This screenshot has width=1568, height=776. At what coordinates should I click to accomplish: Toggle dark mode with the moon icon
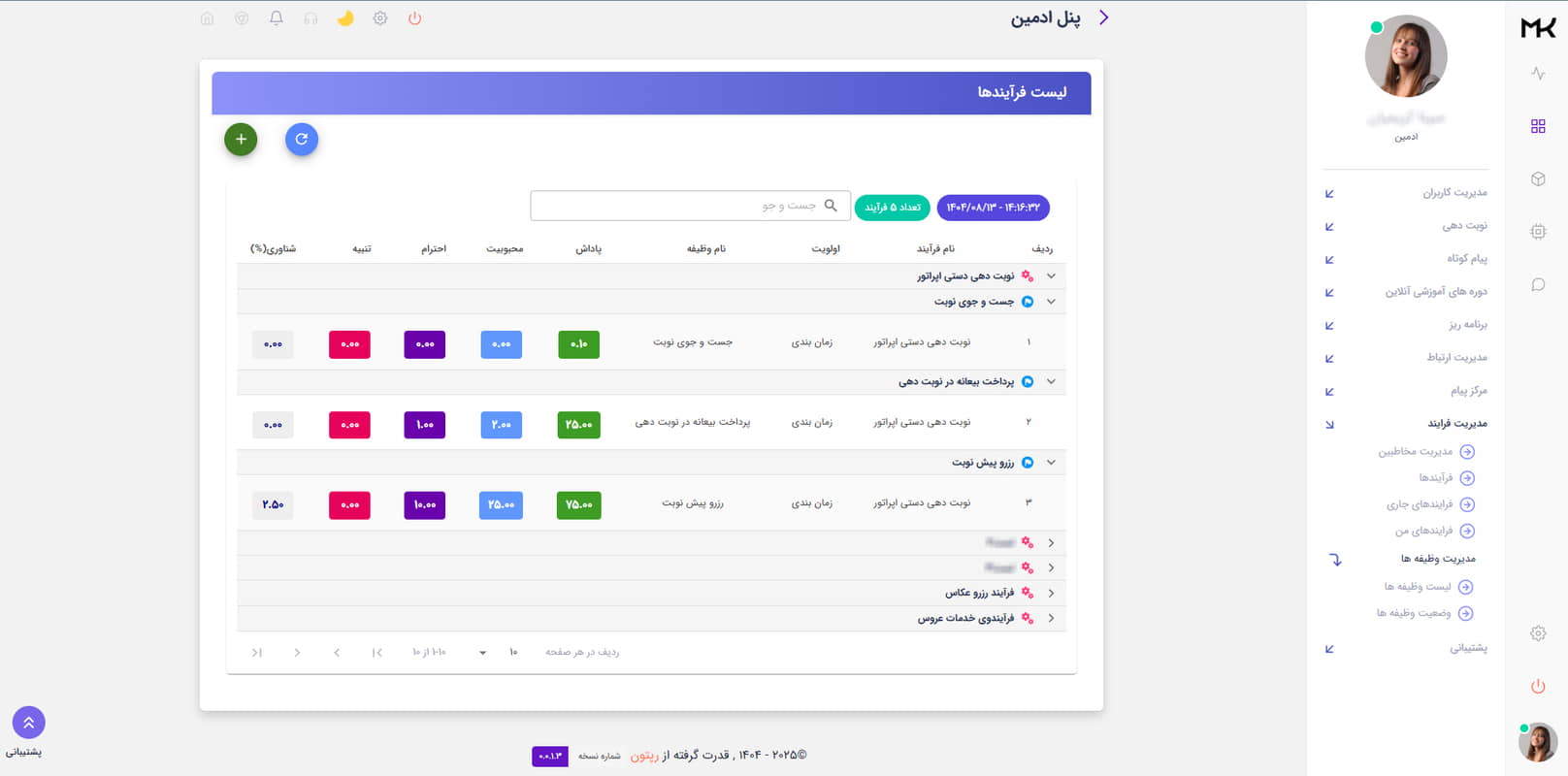coord(345,18)
